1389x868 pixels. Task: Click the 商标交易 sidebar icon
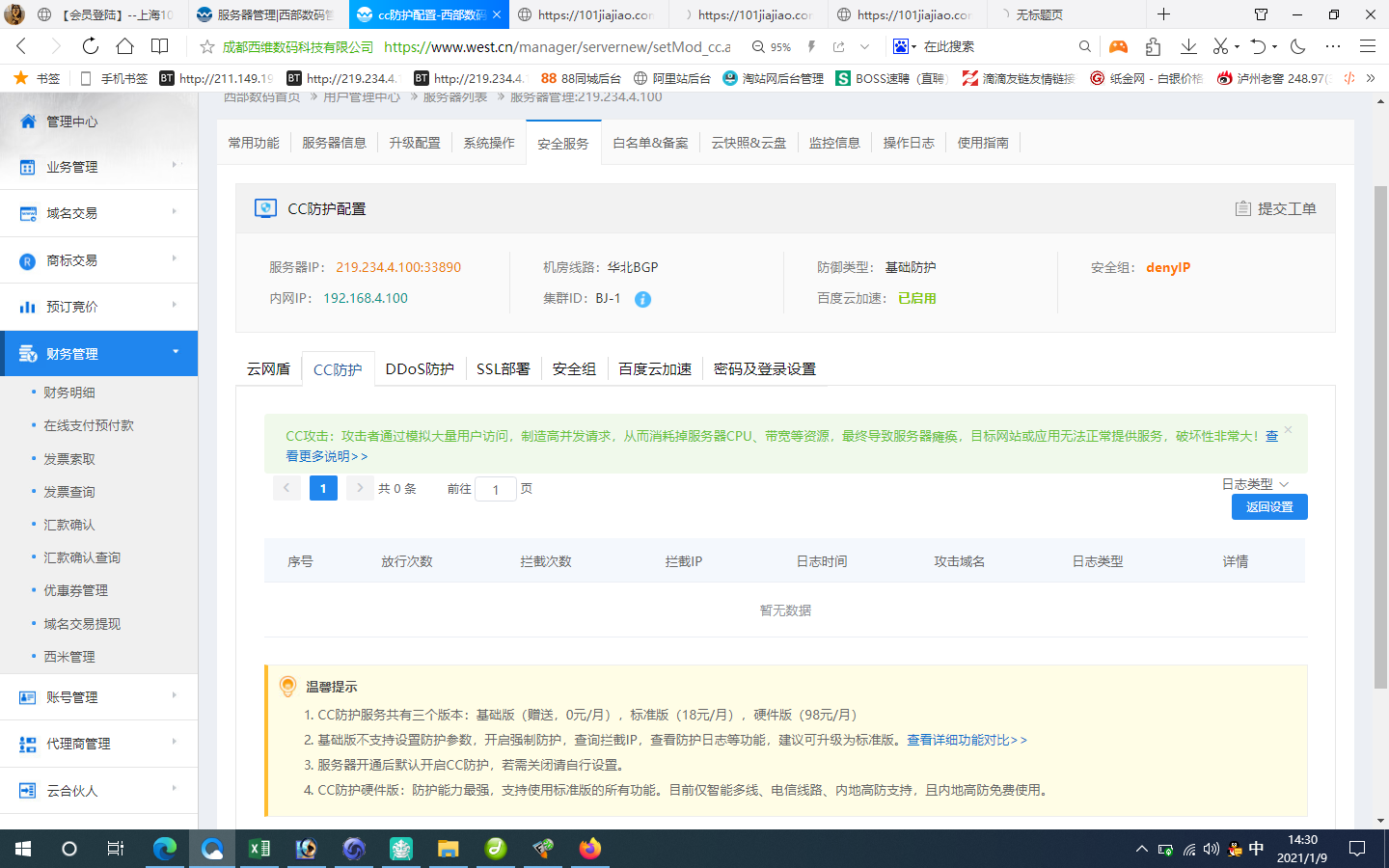pyautogui.click(x=26, y=259)
